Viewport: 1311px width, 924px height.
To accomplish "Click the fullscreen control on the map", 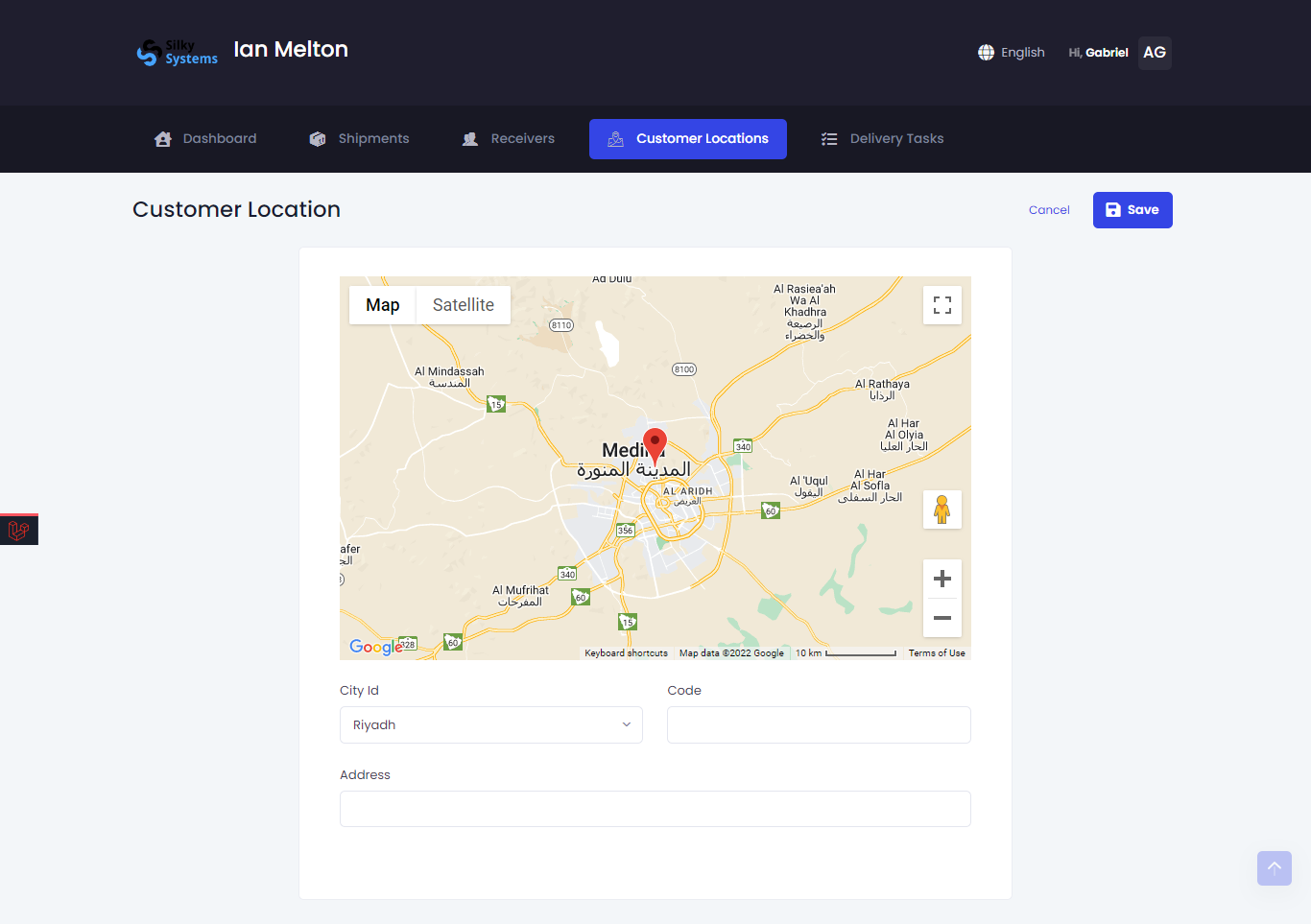I will (x=942, y=304).
